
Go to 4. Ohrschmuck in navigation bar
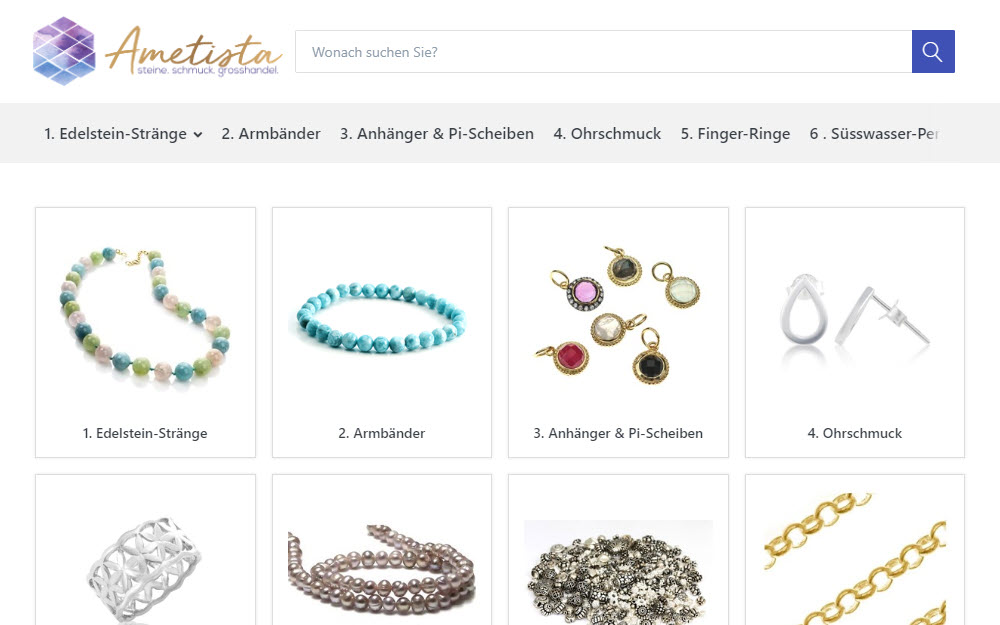click(607, 133)
